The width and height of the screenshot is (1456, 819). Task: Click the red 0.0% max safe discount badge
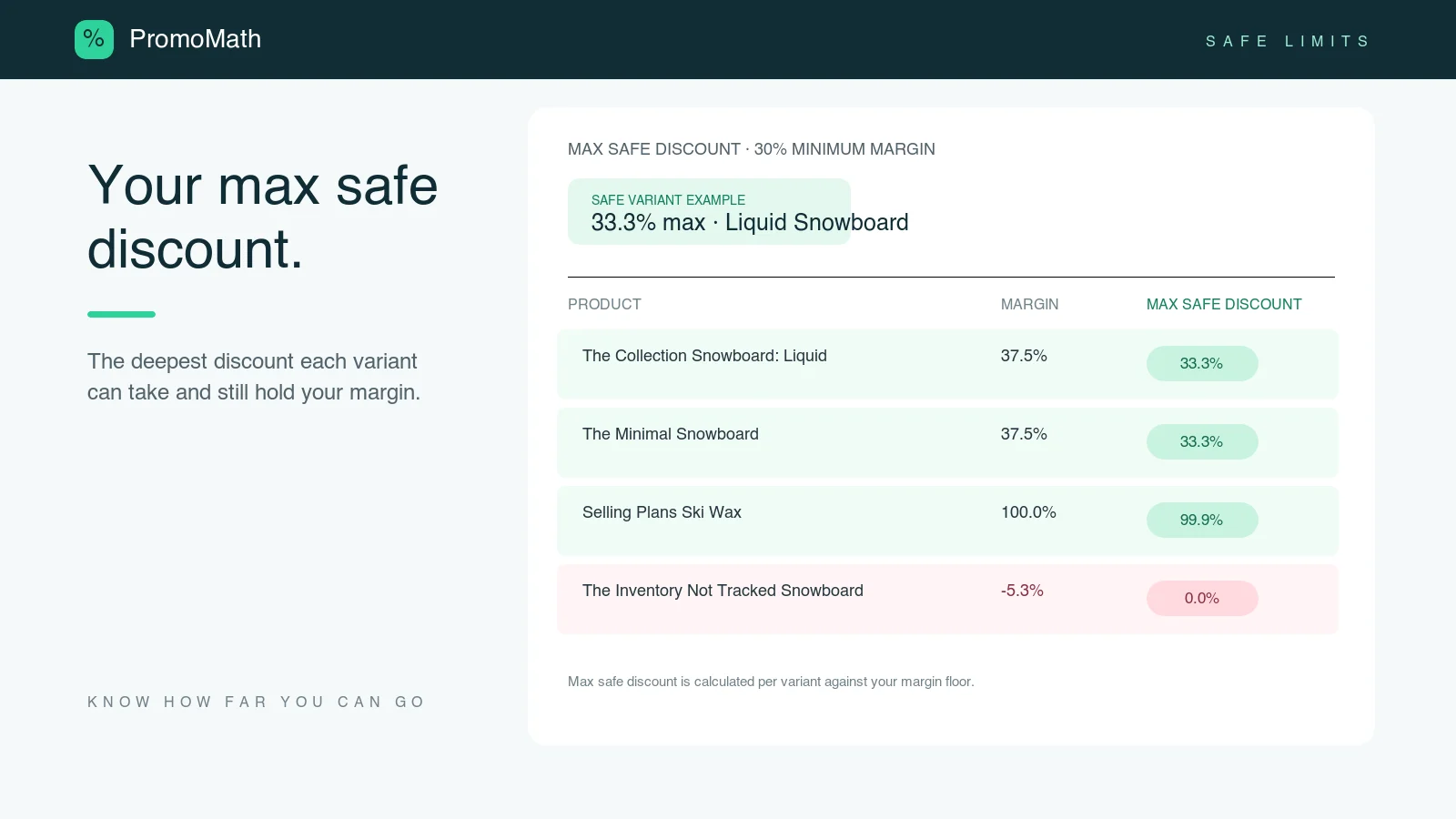pyautogui.click(x=1202, y=598)
